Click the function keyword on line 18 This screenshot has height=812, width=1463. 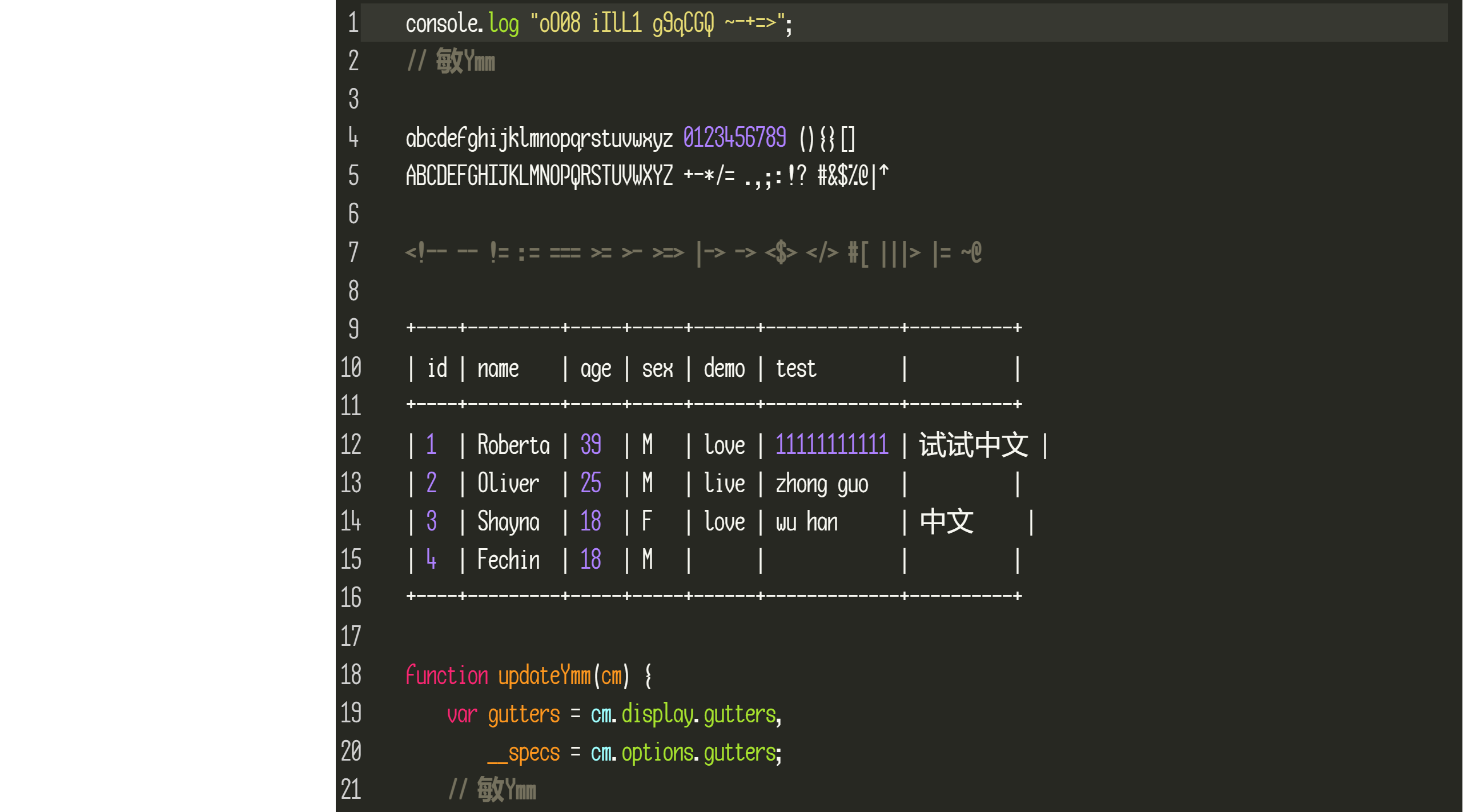coord(447,674)
